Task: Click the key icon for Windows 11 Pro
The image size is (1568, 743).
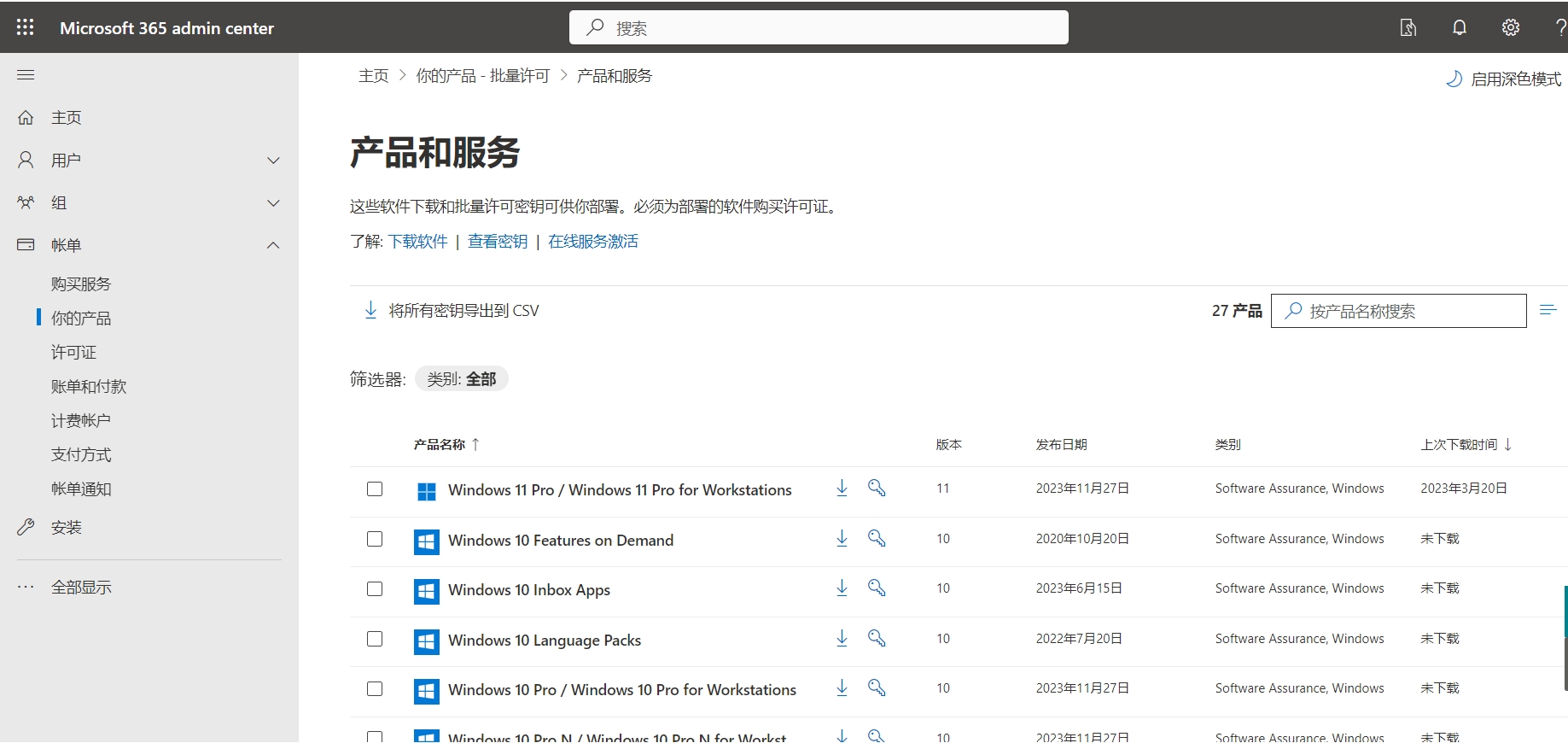Action: tap(877, 488)
